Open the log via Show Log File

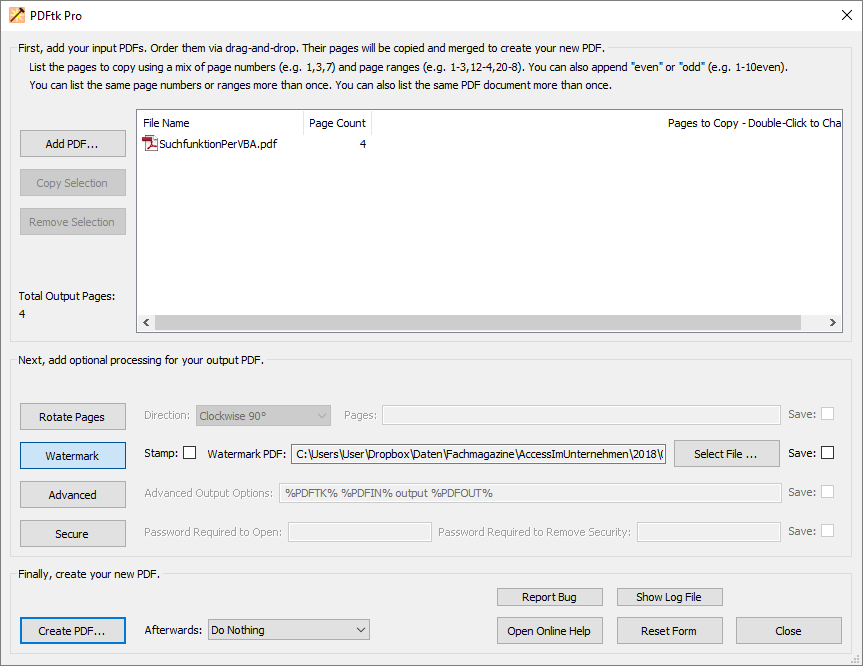pos(669,597)
